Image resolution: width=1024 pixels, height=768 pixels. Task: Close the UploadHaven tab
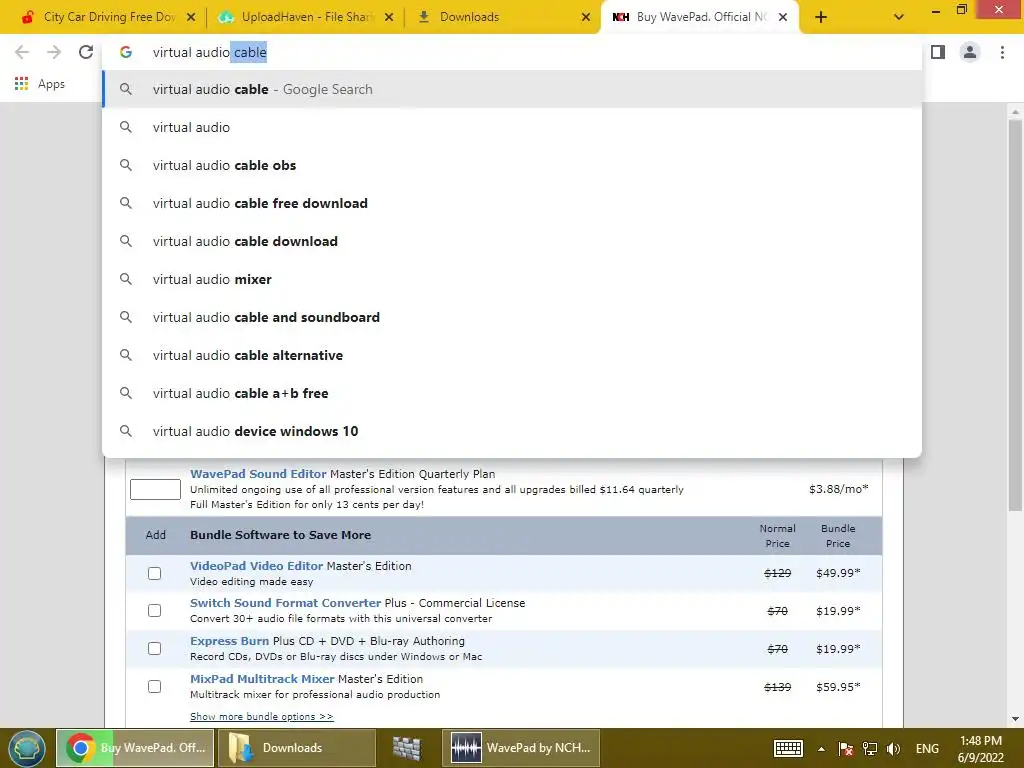[x=389, y=17]
